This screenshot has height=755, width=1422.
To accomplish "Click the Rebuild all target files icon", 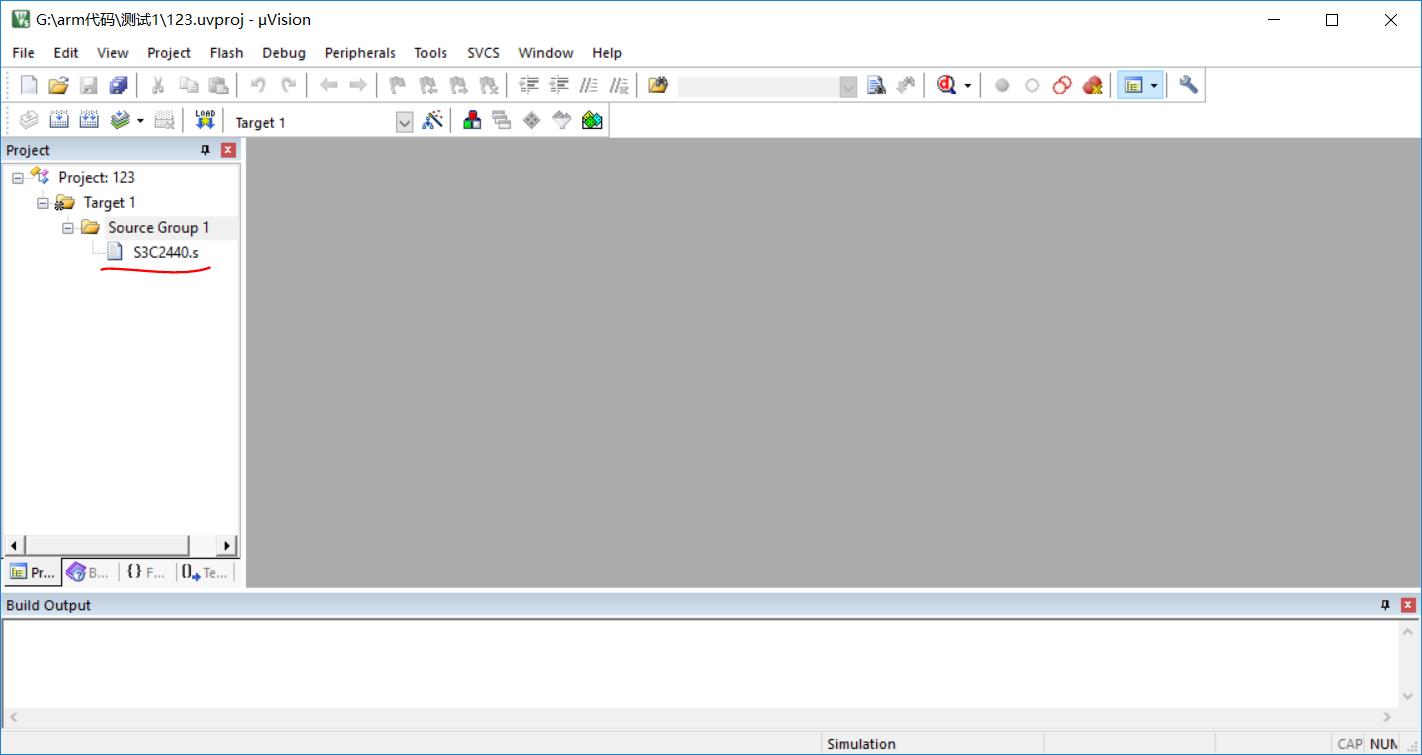I will coord(89,121).
